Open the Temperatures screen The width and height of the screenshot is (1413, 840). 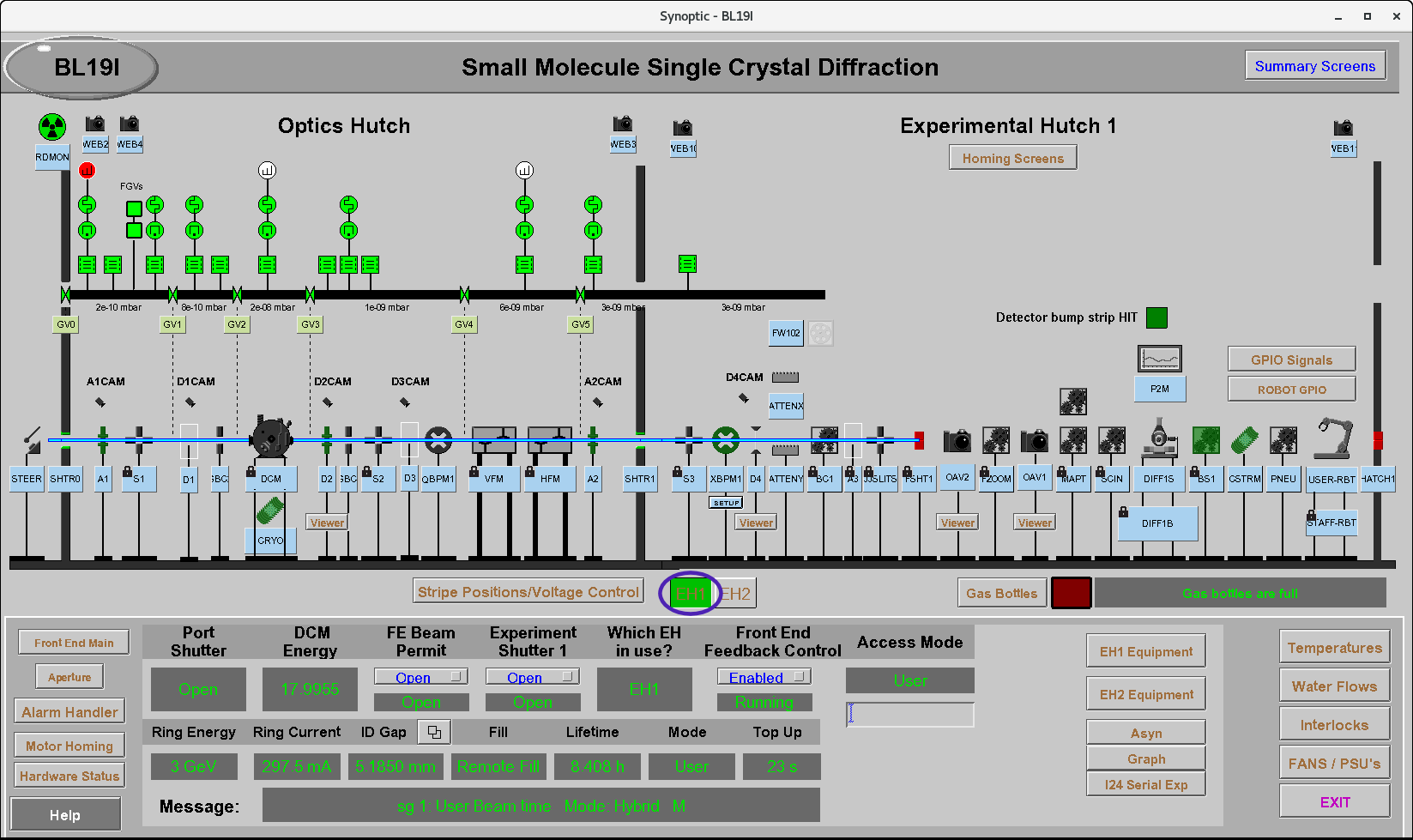coord(1335,648)
